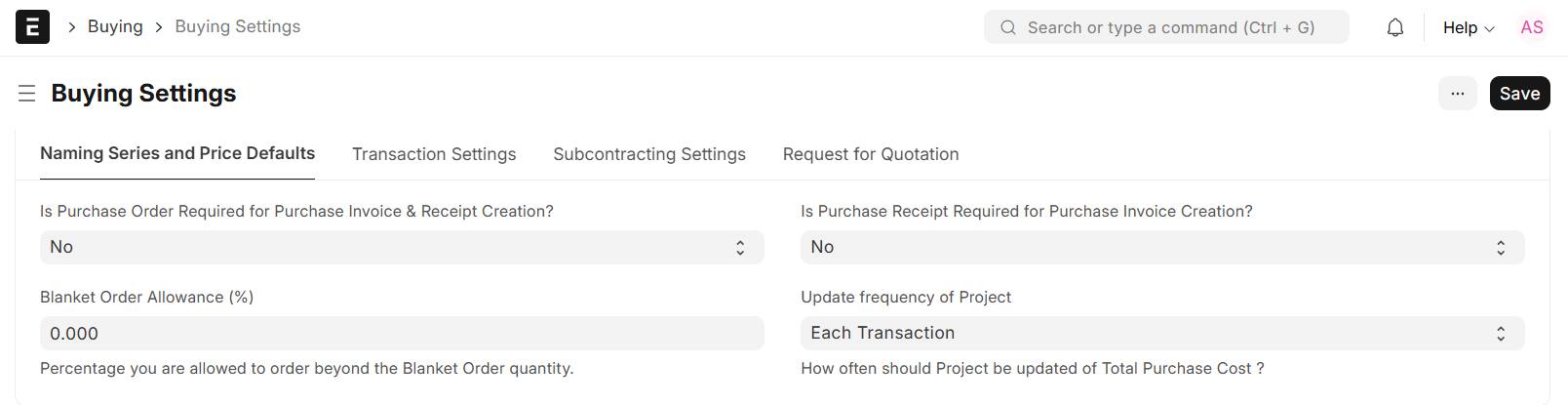
Task: Select Naming Series and Price Defaults tab
Action: 177,153
